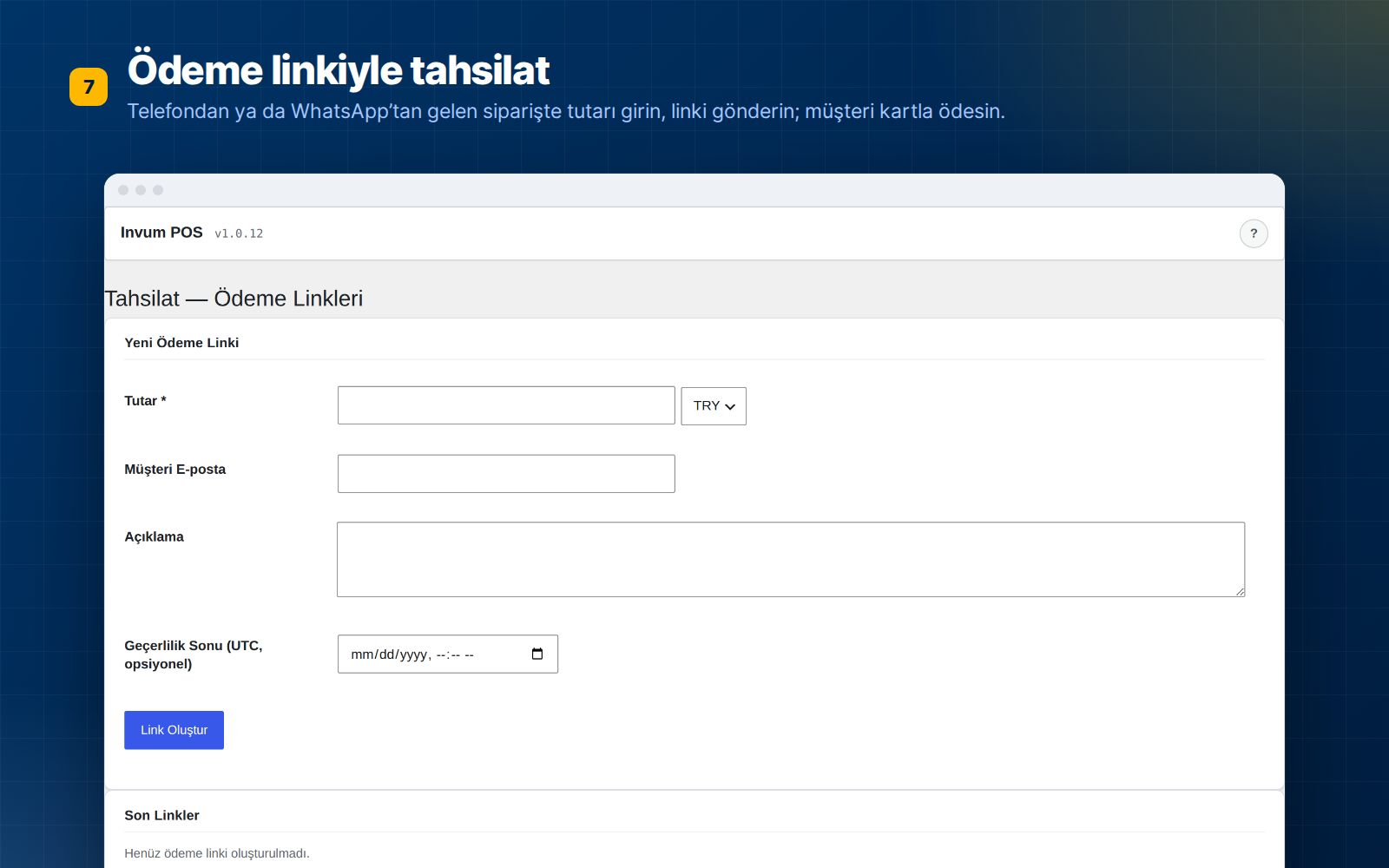Open the help question mark button

pyautogui.click(x=1254, y=233)
